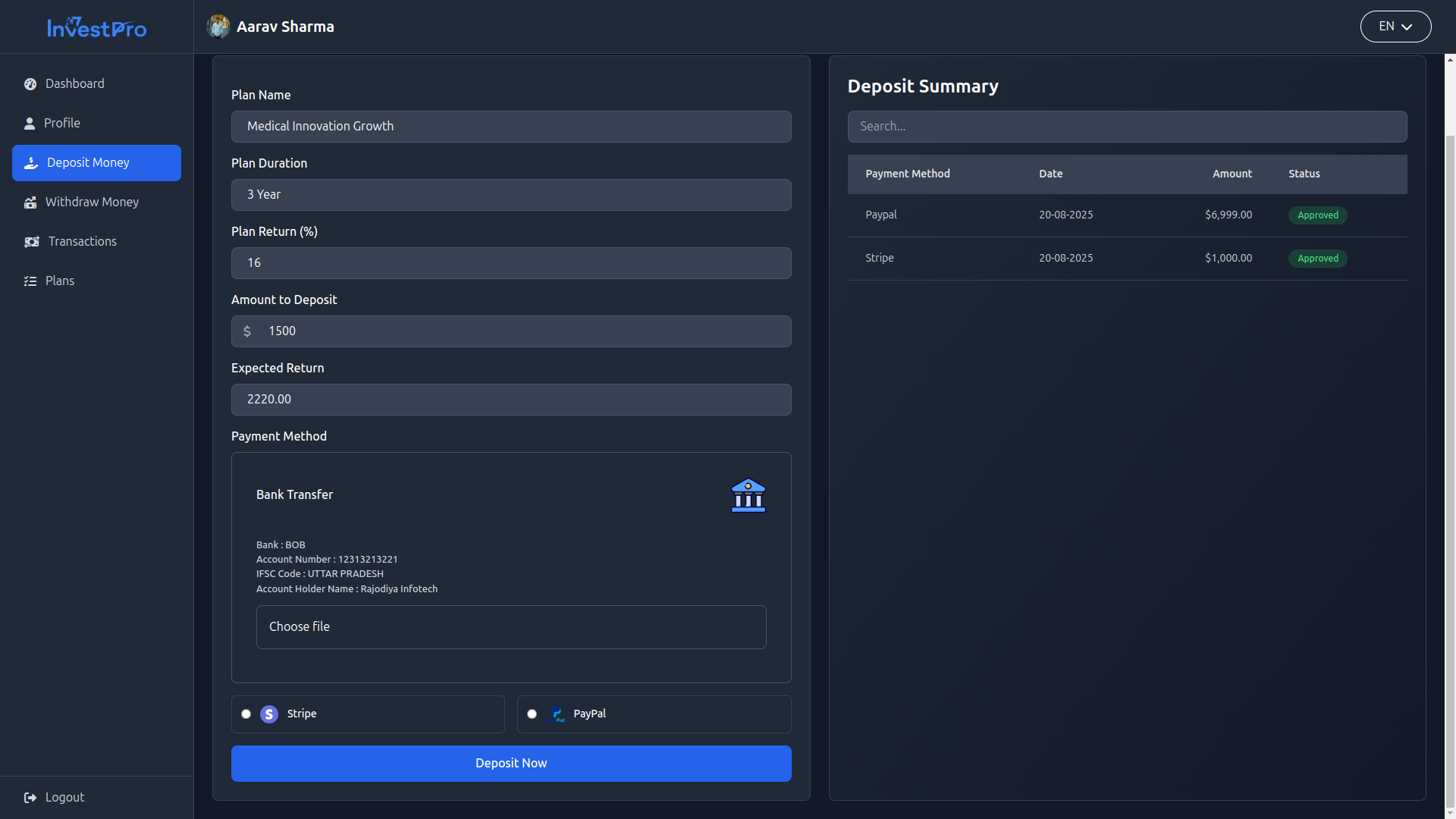Click Choose file upload field
This screenshot has width=1456, height=819.
(511, 627)
